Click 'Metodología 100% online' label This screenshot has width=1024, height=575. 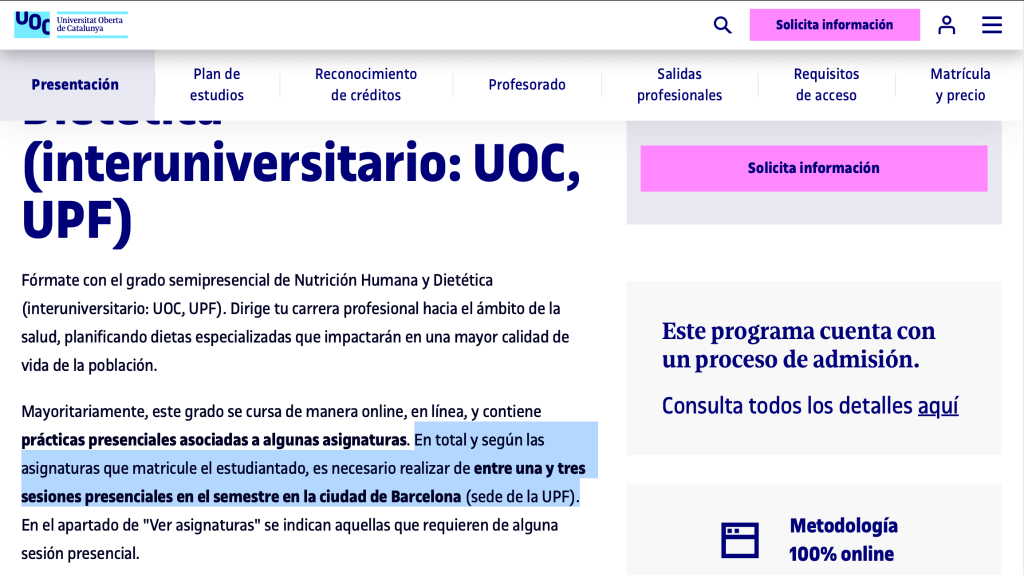[843, 540]
